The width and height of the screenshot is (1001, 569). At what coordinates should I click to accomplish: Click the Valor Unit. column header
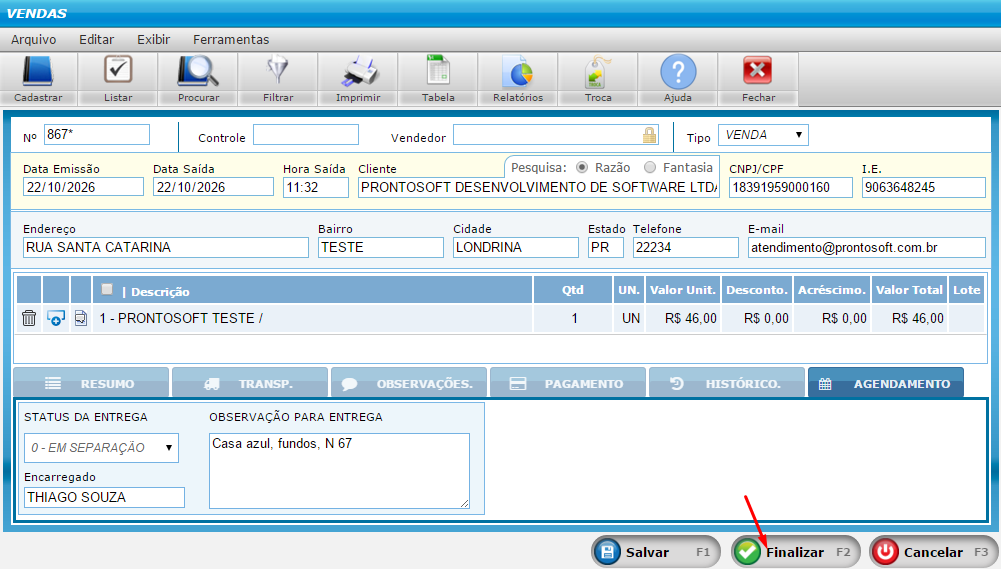click(682, 290)
